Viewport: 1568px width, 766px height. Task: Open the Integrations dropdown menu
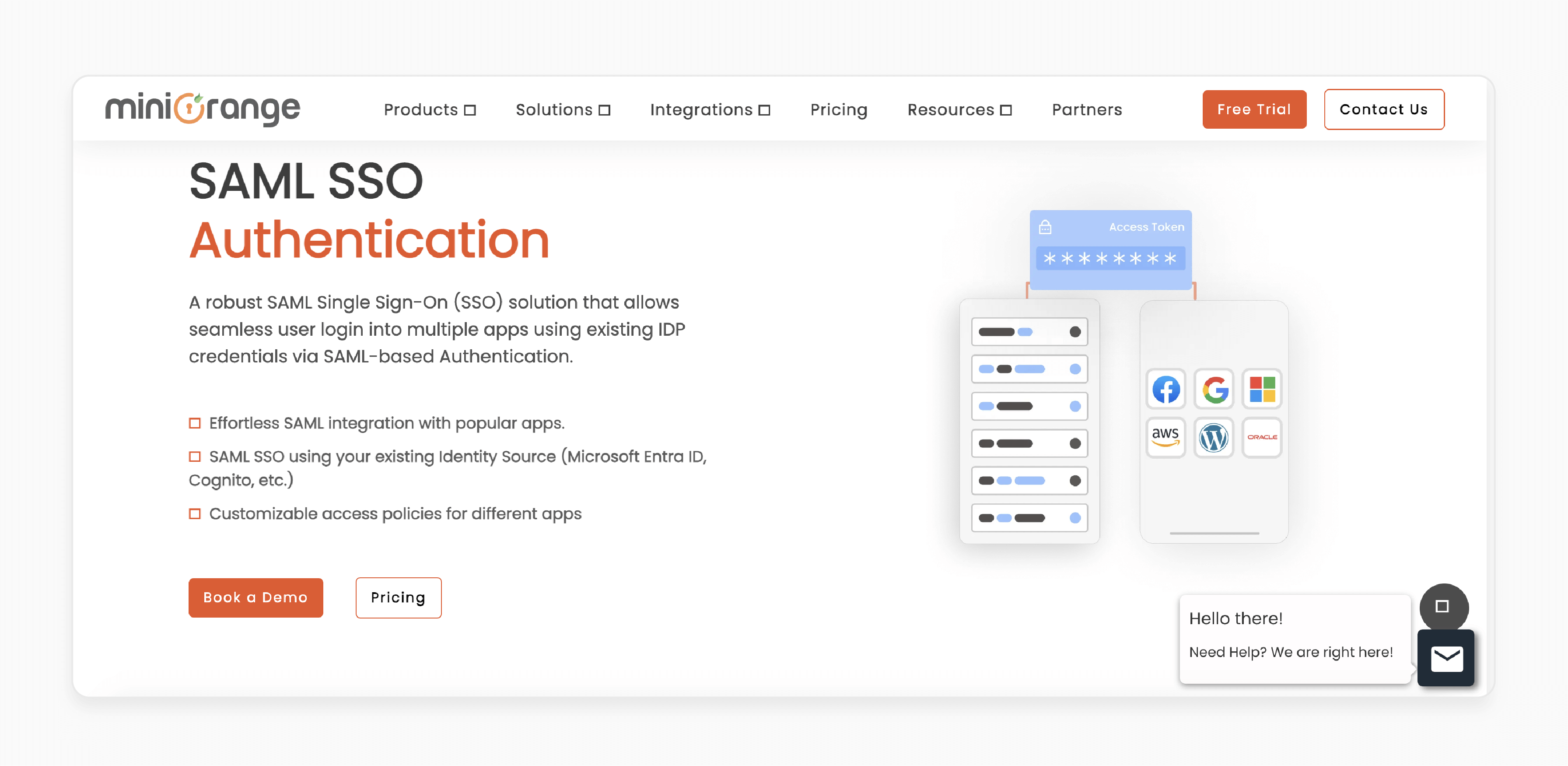(x=711, y=109)
